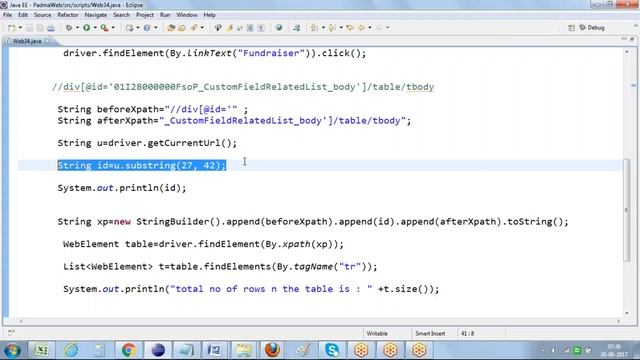Screen dimensions: 640x360
Task: Open the Project menu
Action: [x=145, y=15]
